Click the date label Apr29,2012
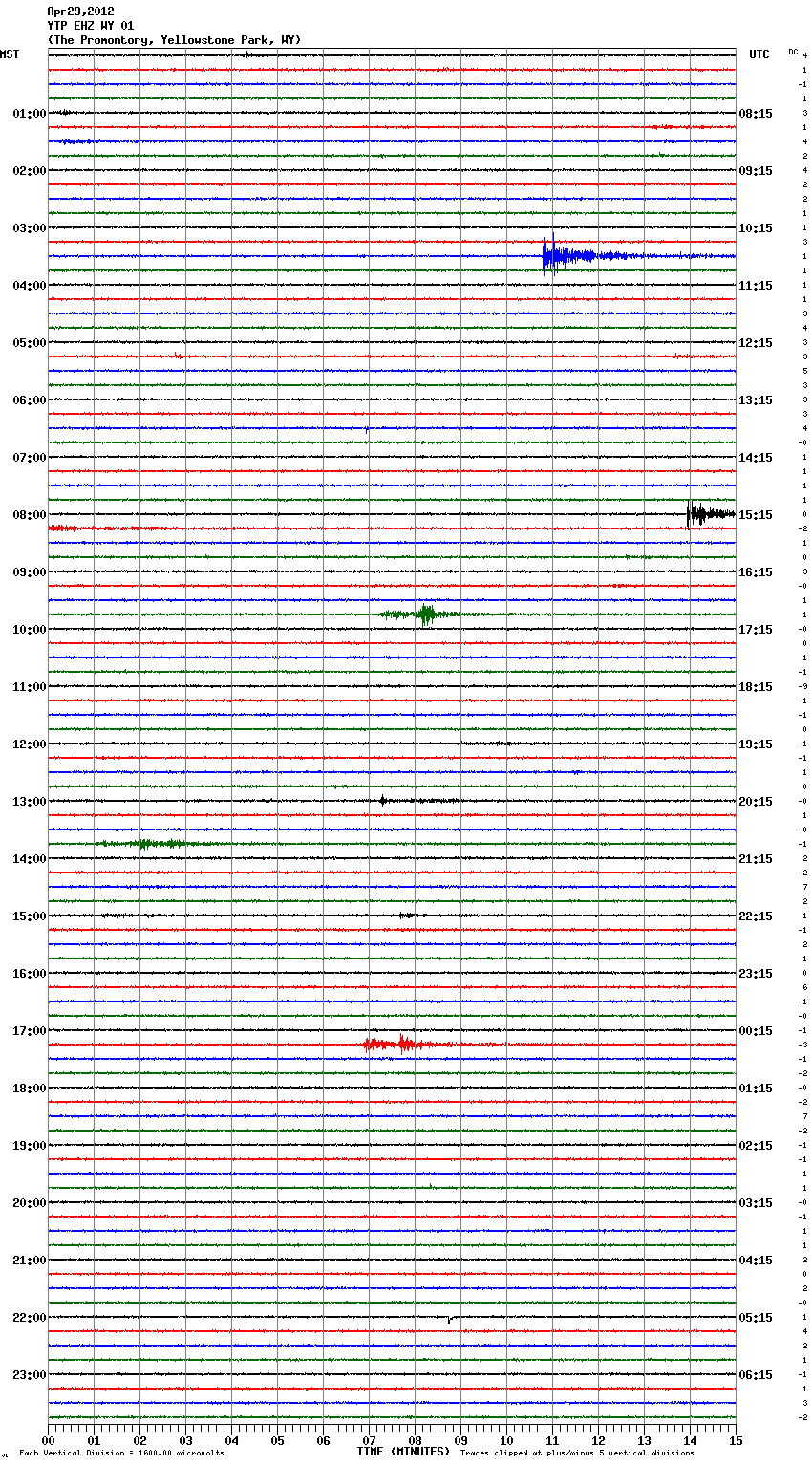Image resolution: width=812 pixels, height=1466 pixels. pos(80,11)
